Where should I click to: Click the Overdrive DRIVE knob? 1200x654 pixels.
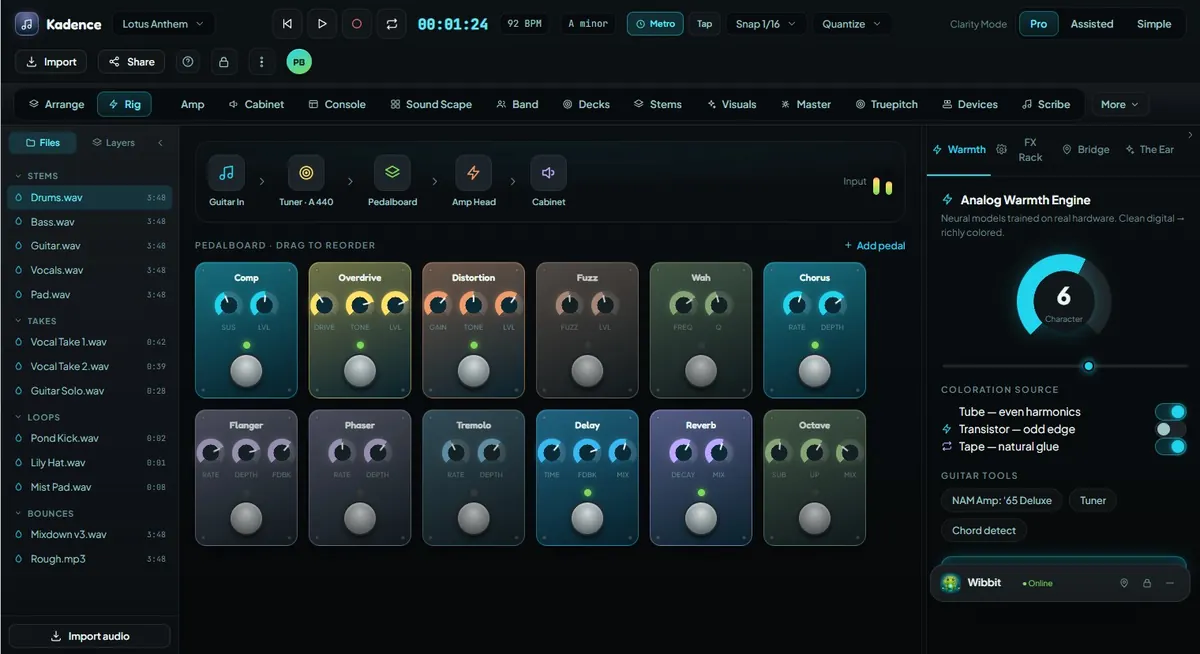click(x=324, y=304)
